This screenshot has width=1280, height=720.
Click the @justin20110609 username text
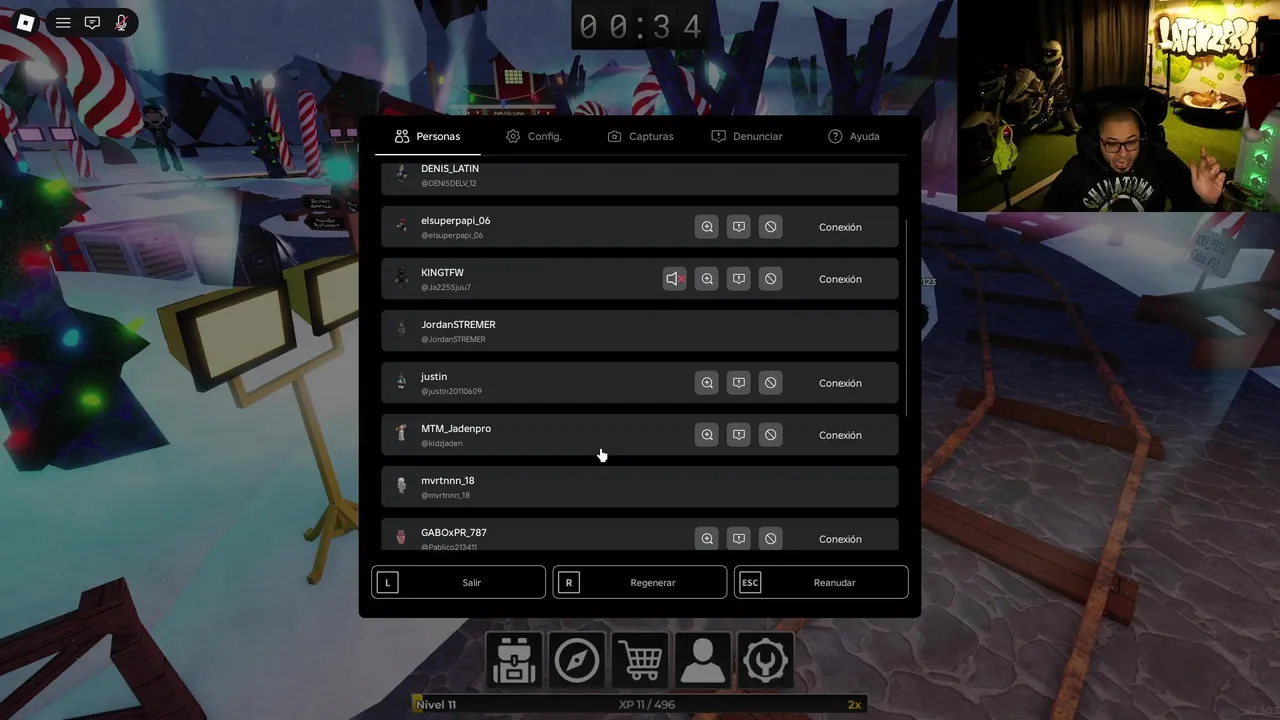click(x=451, y=391)
